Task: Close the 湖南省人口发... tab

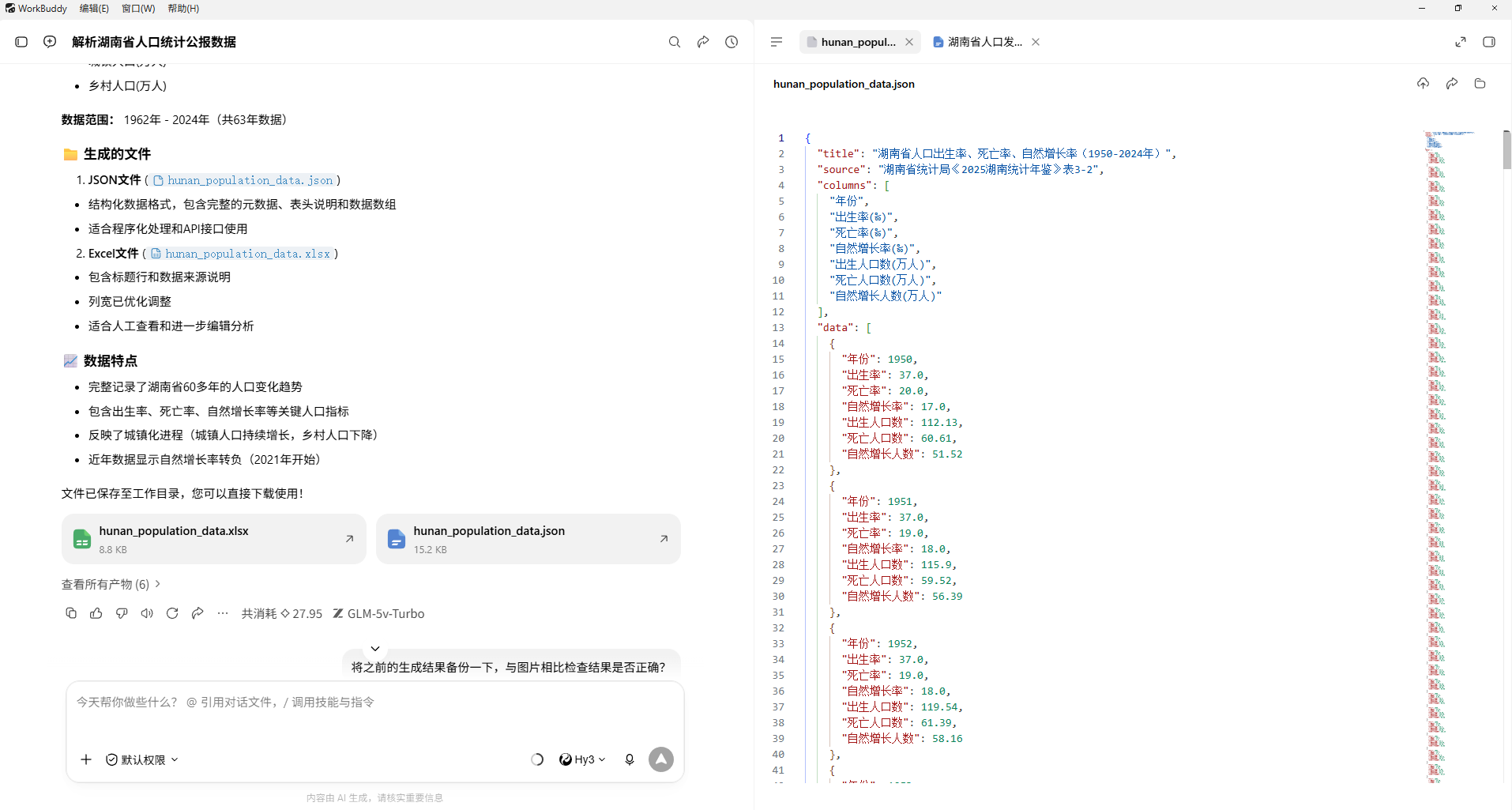Action: [x=1036, y=42]
